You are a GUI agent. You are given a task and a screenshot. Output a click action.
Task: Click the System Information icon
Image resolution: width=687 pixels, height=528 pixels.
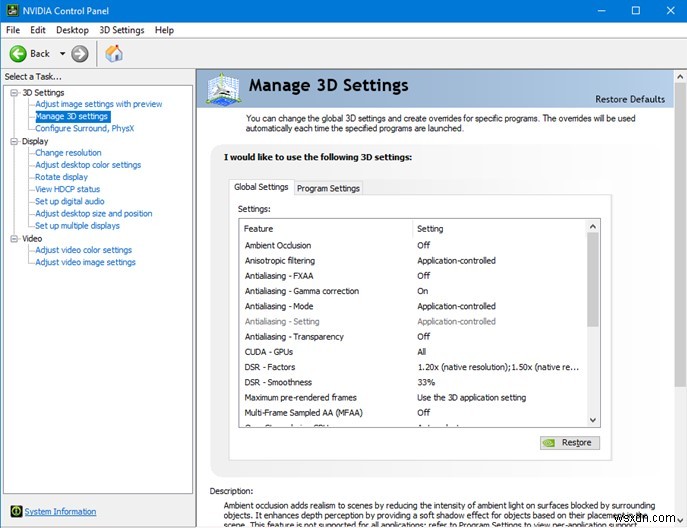(x=14, y=511)
